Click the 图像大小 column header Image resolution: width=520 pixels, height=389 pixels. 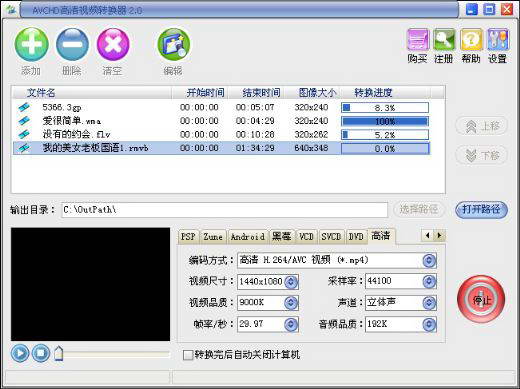tap(312, 92)
